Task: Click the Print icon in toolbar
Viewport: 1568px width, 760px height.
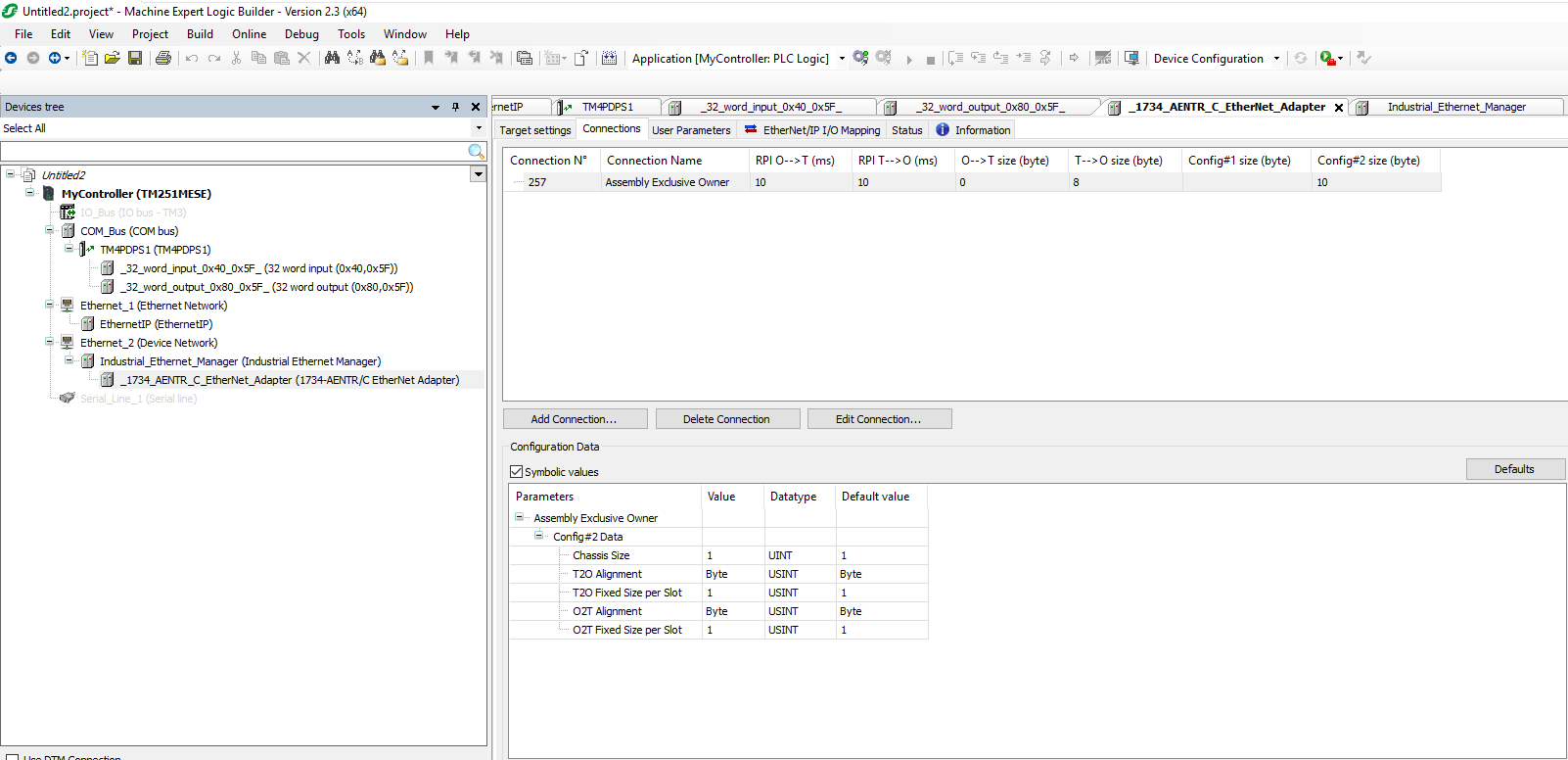Action: 163,59
